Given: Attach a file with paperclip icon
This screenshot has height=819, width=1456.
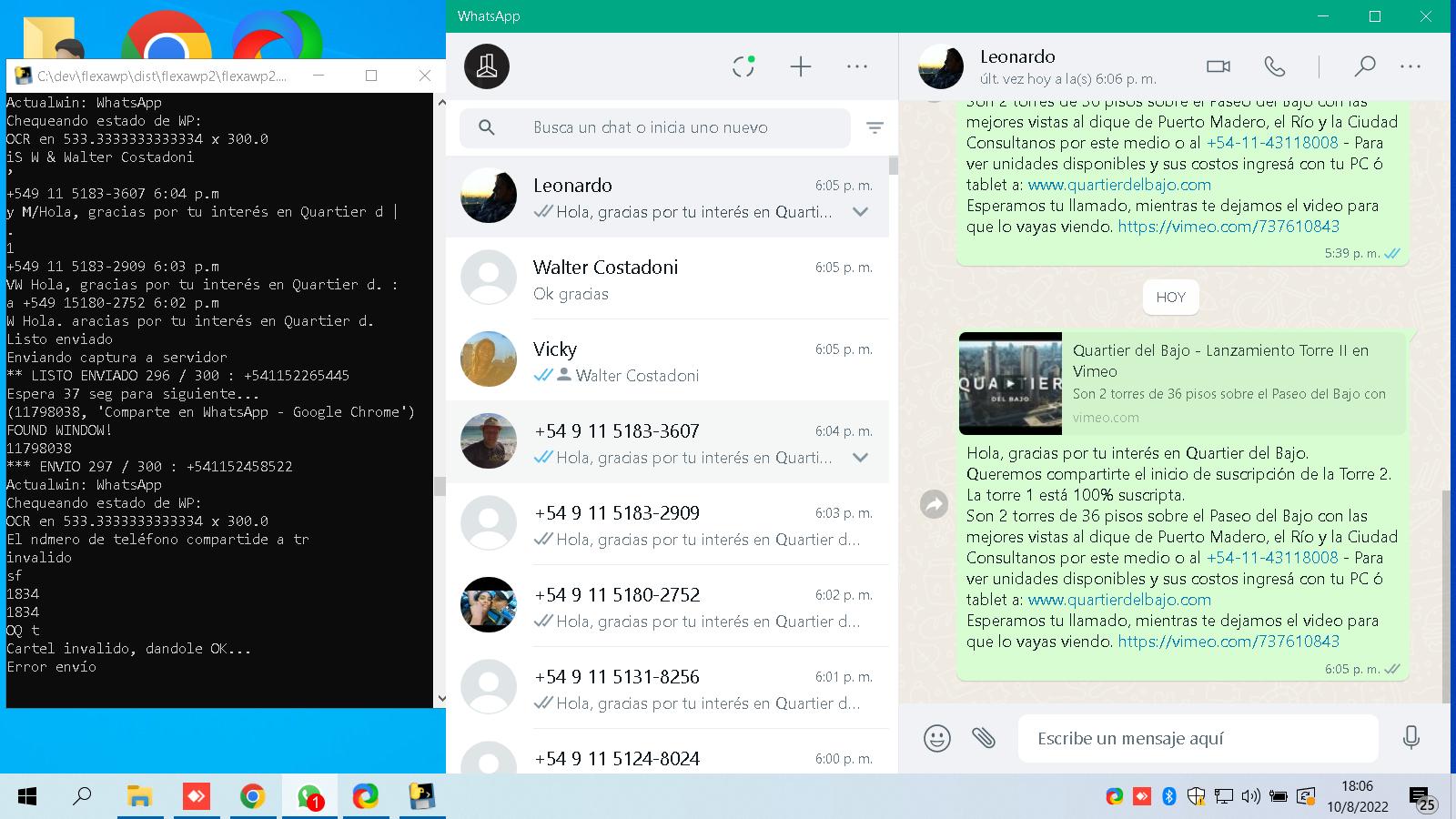Looking at the screenshot, I should click(x=984, y=738).
